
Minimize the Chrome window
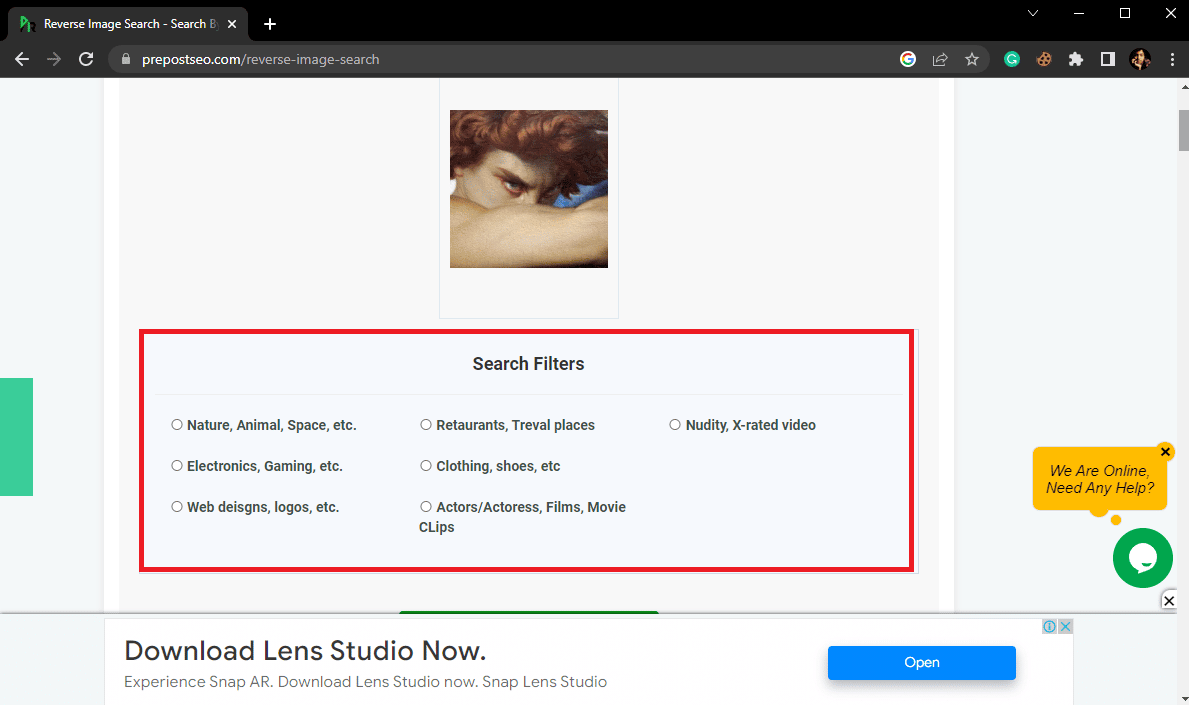pos(1079,13)
